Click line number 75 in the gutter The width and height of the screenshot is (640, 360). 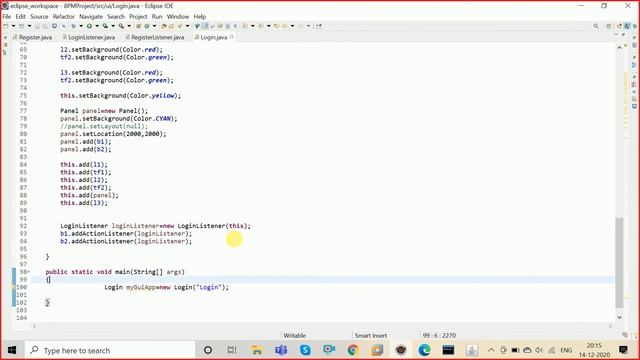coord(23,96)
